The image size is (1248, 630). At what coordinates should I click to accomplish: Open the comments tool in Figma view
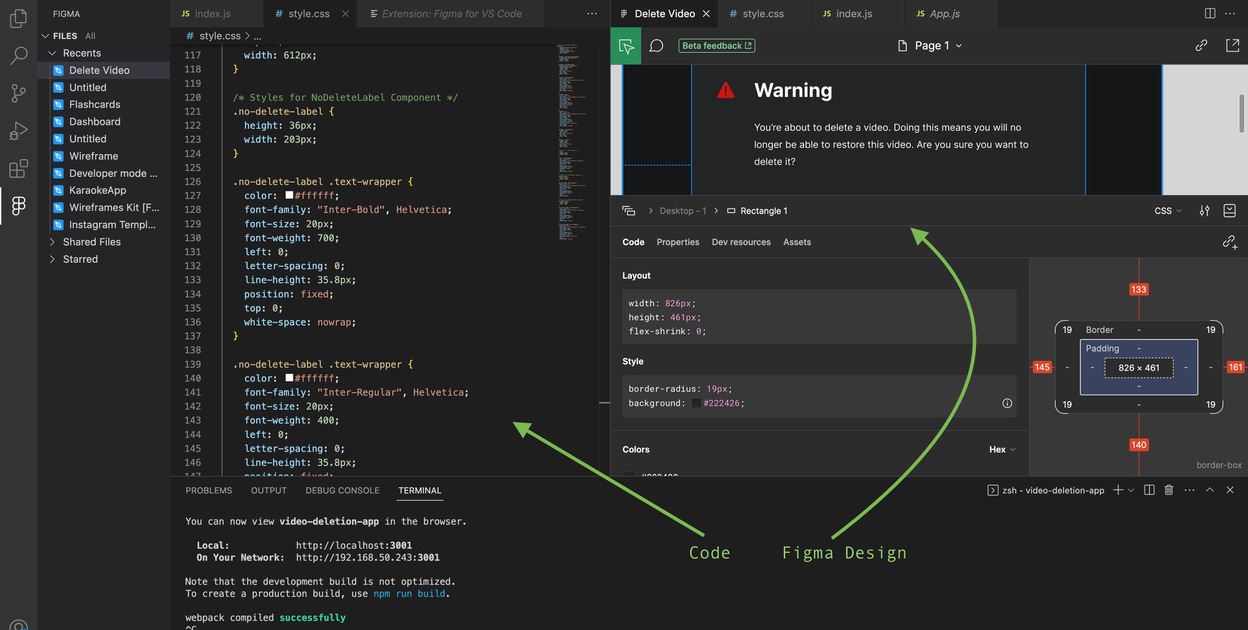pyautogui.click(x=655, y=46)
